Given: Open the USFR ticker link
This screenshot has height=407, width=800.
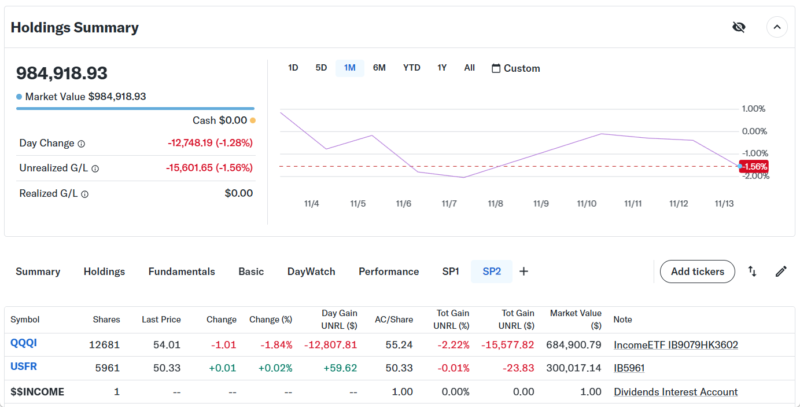Looking at the screenshot, I should point(24,368).
